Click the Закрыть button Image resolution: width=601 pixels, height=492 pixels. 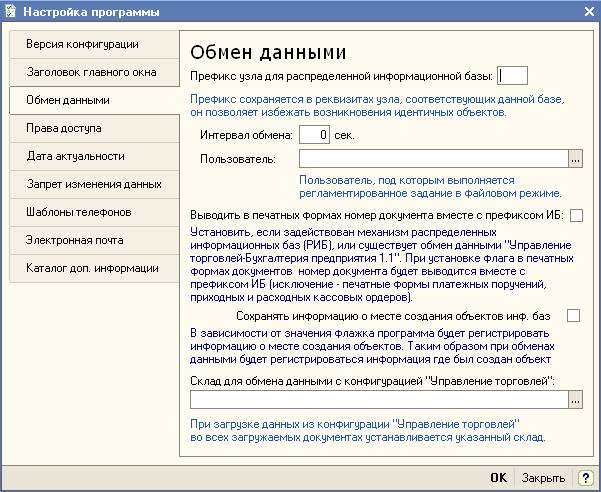(543, 478)
